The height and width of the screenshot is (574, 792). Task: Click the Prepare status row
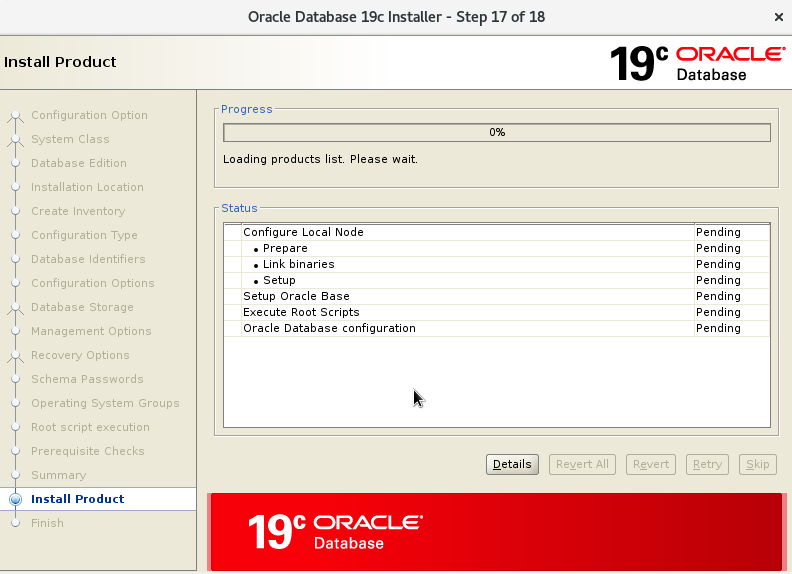(x=497, y=248)
